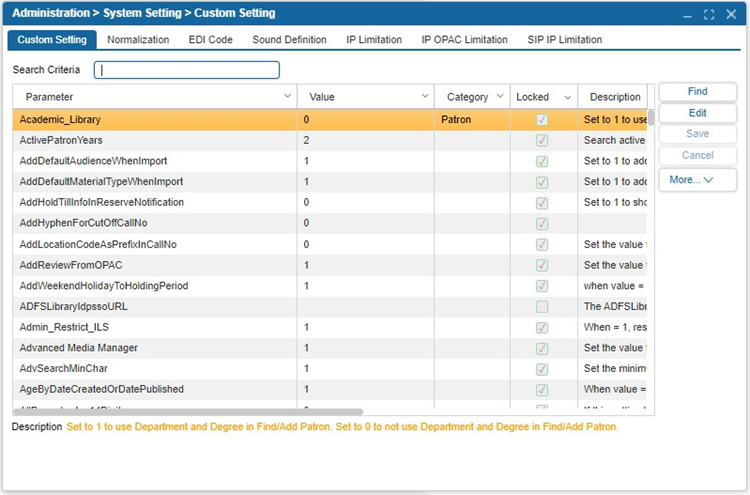Open the Value column filter dropdown
Viewport: 750px width, 495px height.
coord(423,97)
